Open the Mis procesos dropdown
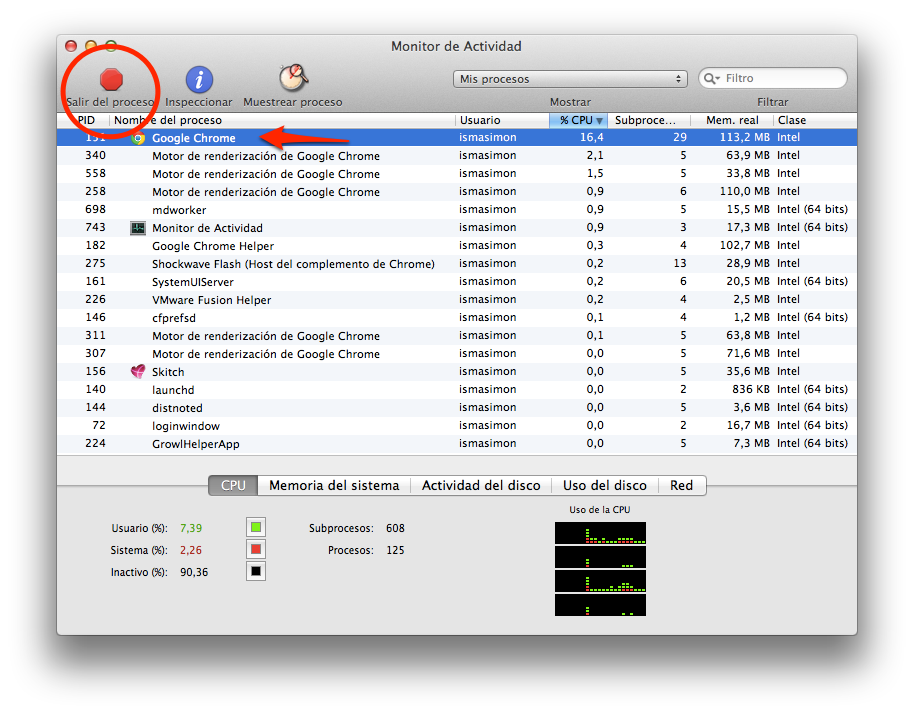 point(570,79)
